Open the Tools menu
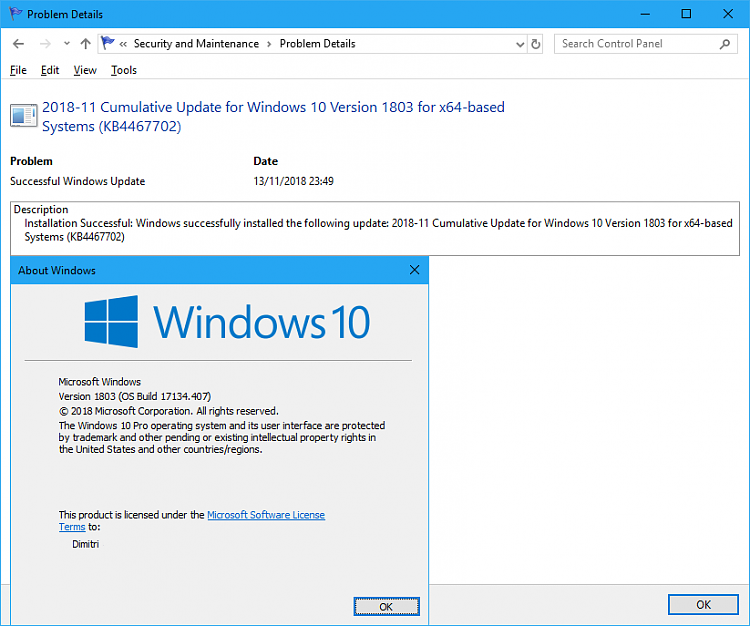Viewport: 750px width, 626px height. (x=124, y=70)
